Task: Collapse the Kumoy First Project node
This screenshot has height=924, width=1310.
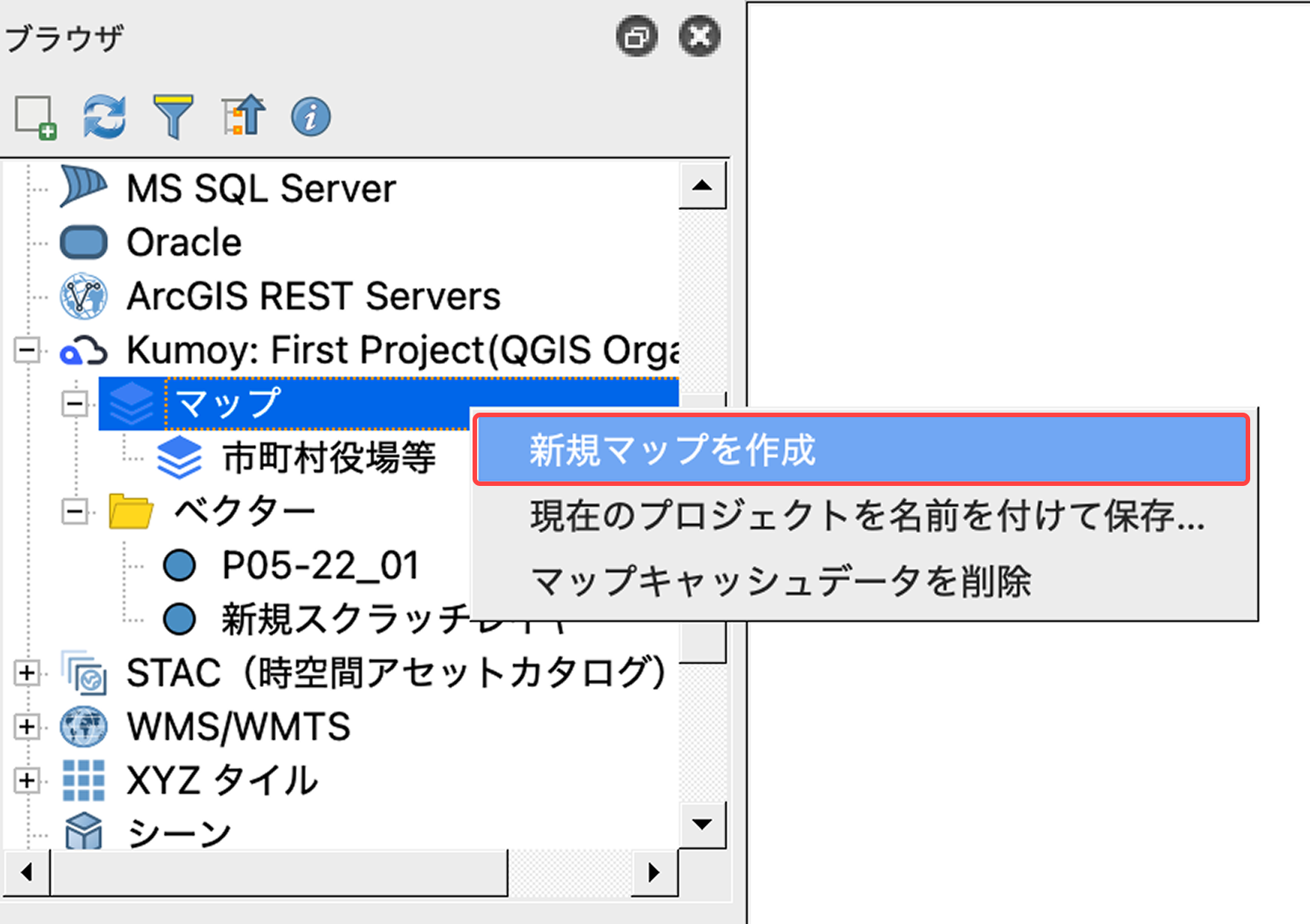Action: (x=27, y=350)
